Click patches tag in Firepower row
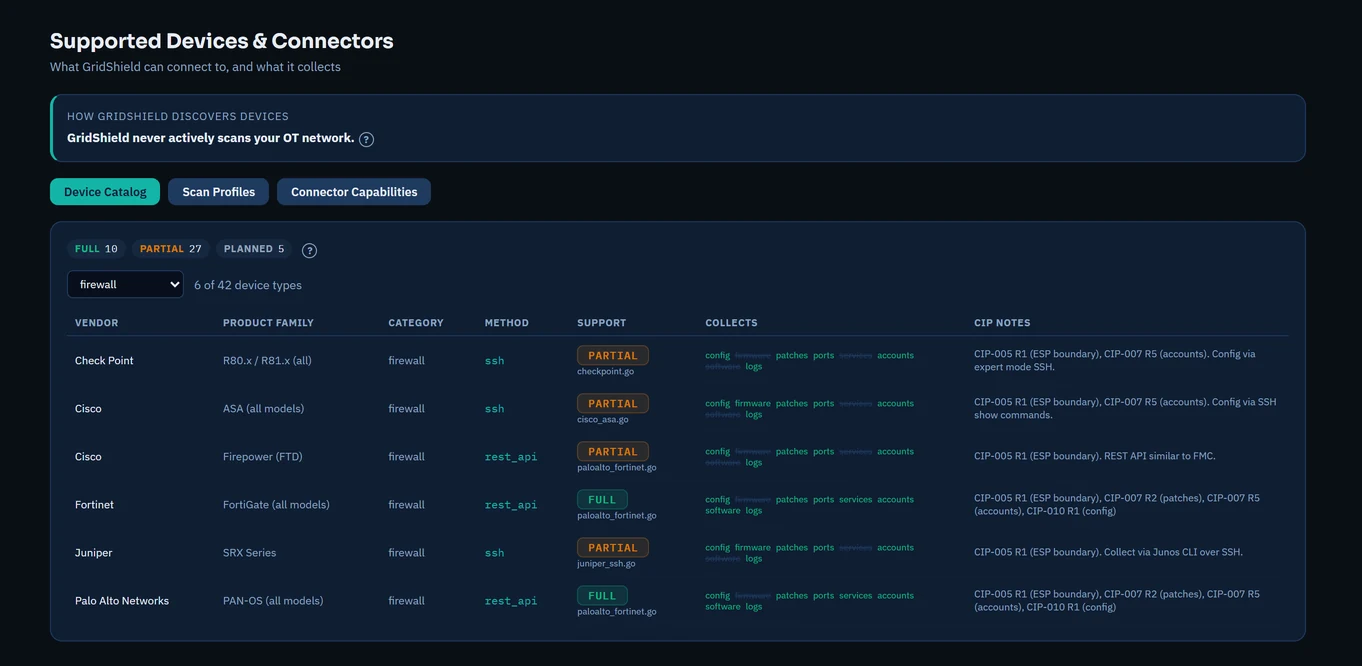The height and width of the screenshot is (666, 1362). point(791,451)
